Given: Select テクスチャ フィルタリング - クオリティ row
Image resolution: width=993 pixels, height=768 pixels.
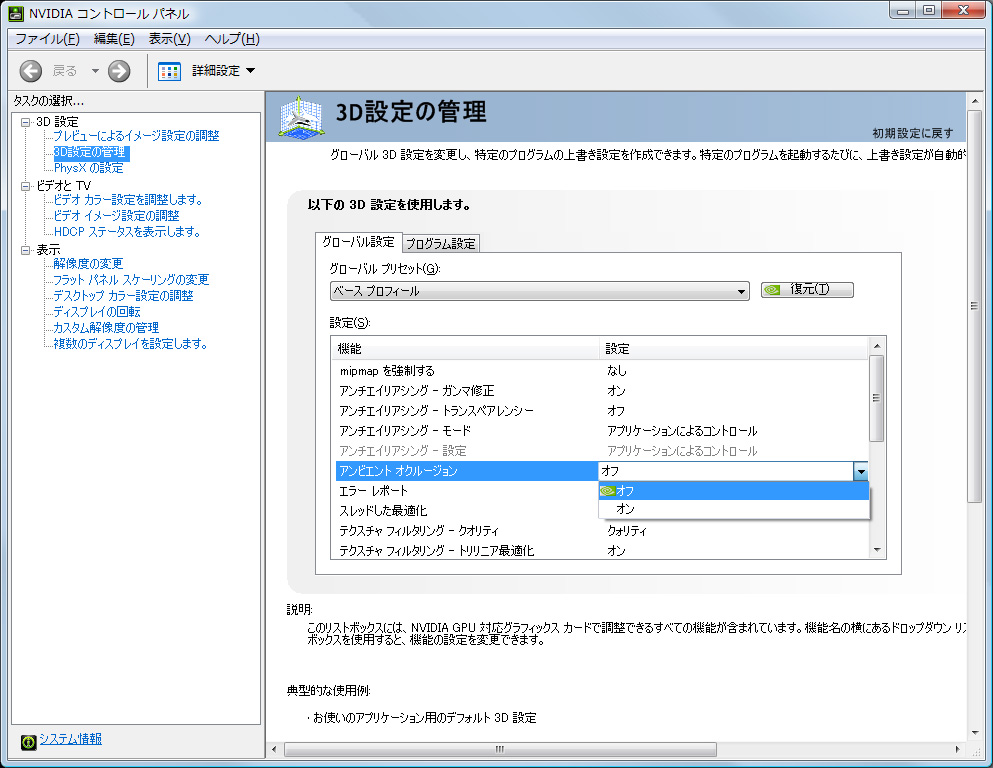Looking at the screenshot, I should point(600,531).
